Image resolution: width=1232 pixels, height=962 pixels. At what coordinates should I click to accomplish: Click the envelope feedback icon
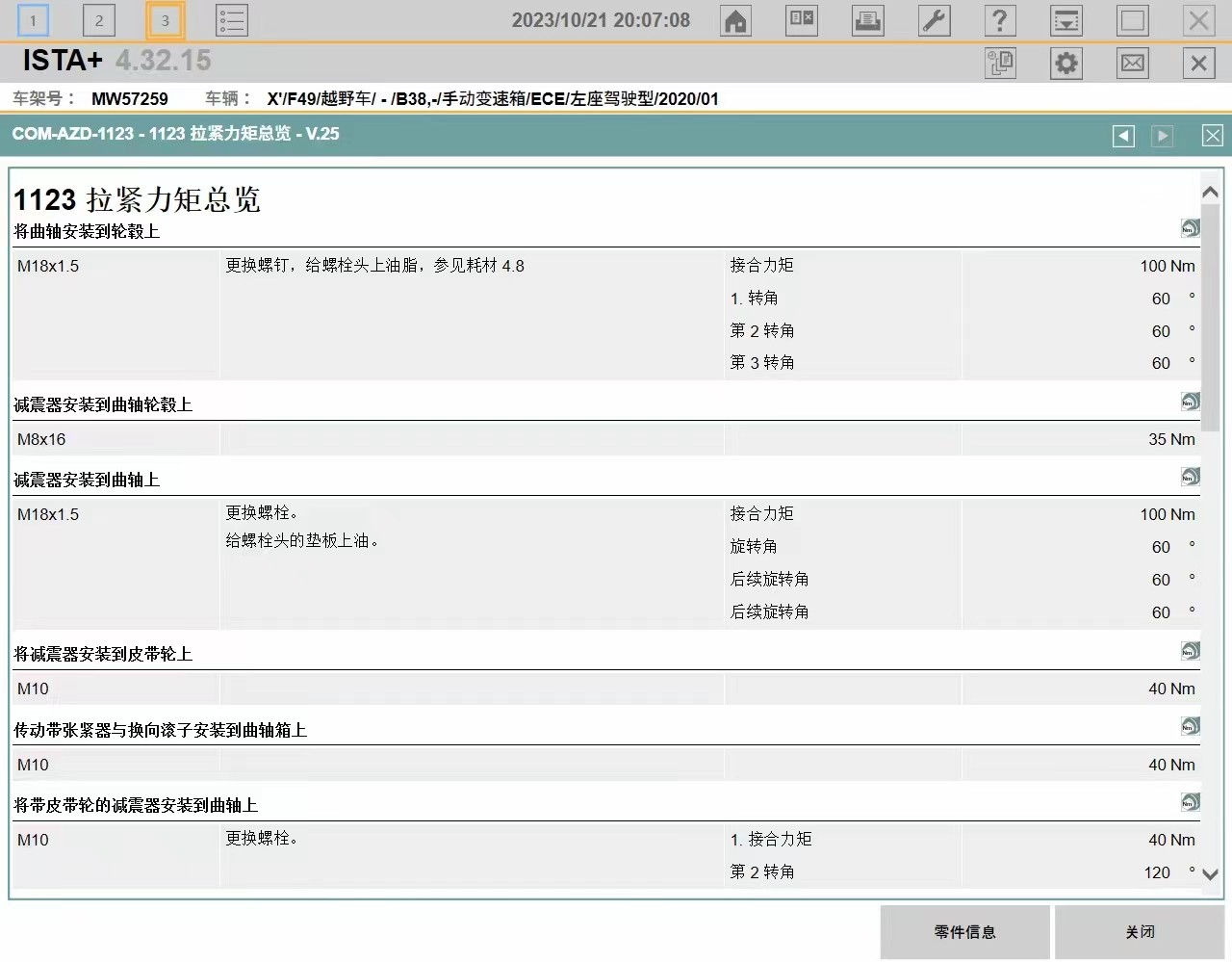(1132, 63)
